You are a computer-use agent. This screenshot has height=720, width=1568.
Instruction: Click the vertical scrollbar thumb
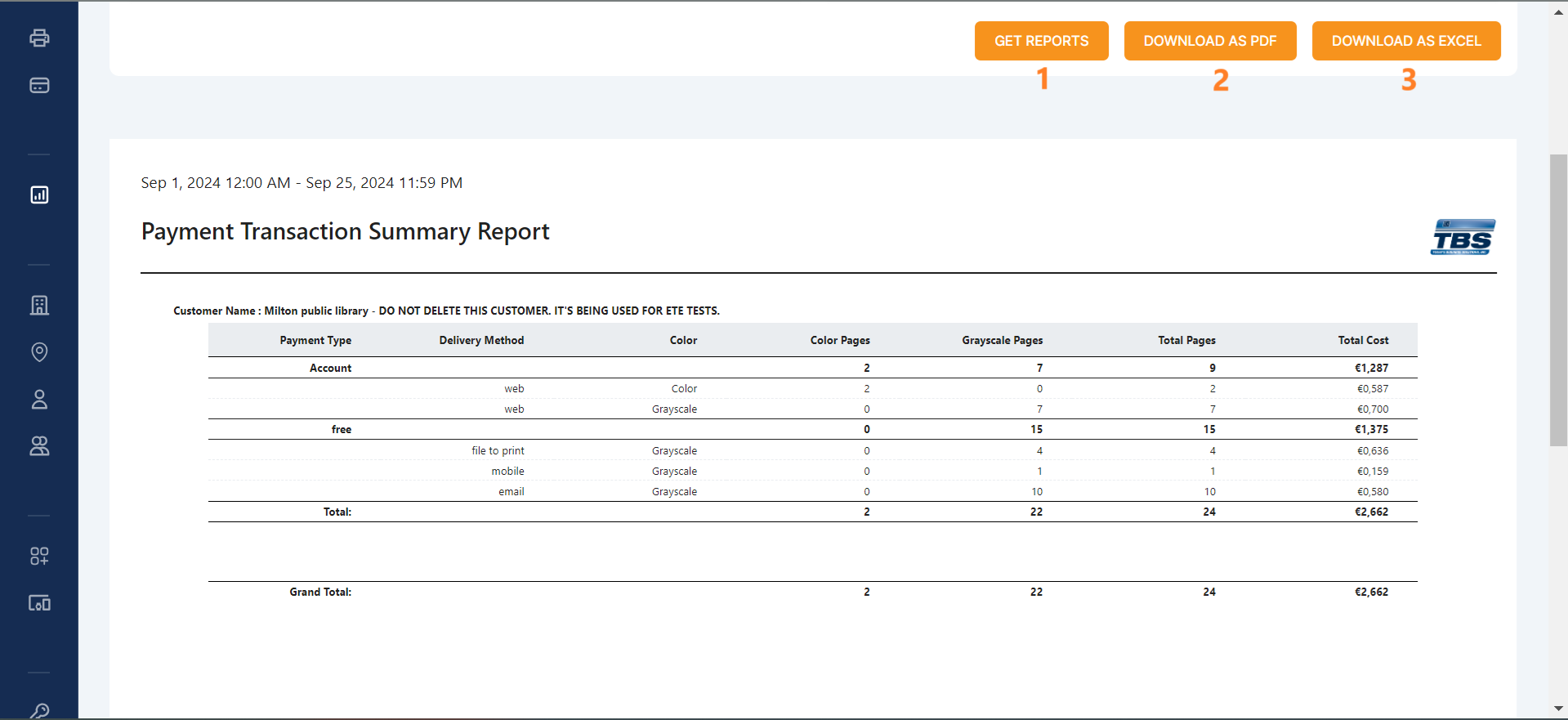pyautogui.click(x=1559, y=299)
